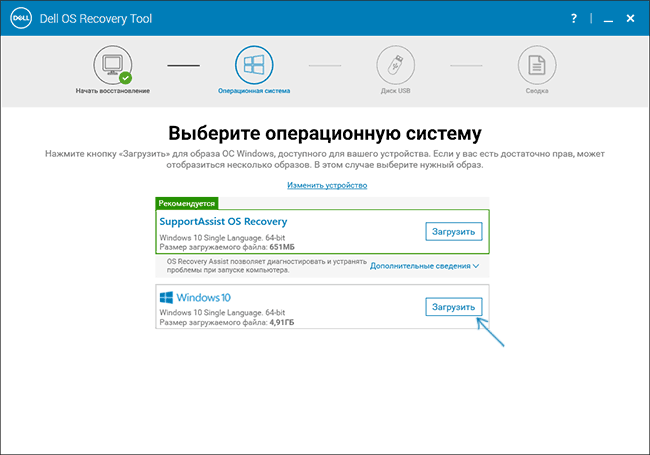The height and width of the screenshot is (455, 650).
Task: Click the green checkmark badge on first step
Action: point(126,77)
